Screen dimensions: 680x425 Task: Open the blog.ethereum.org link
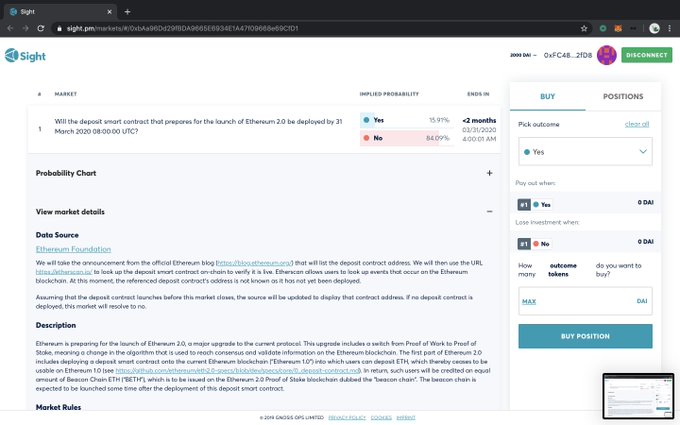(x=254, y=263)
